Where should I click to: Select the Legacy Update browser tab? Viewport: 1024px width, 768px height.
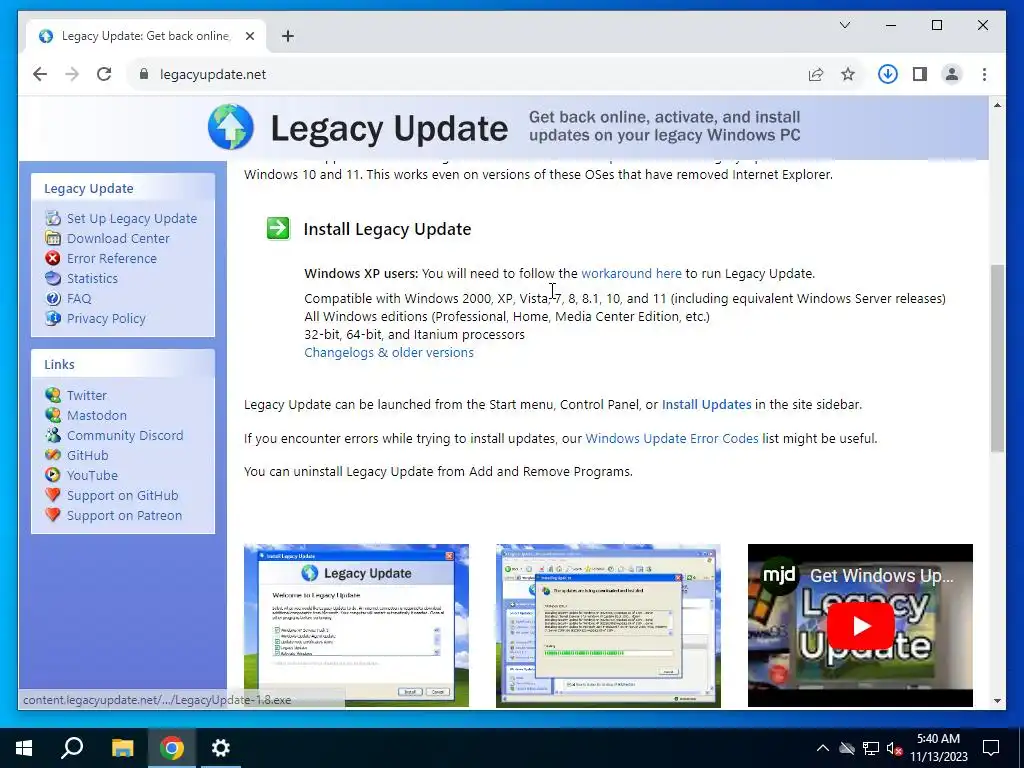[x=145, y=36]
